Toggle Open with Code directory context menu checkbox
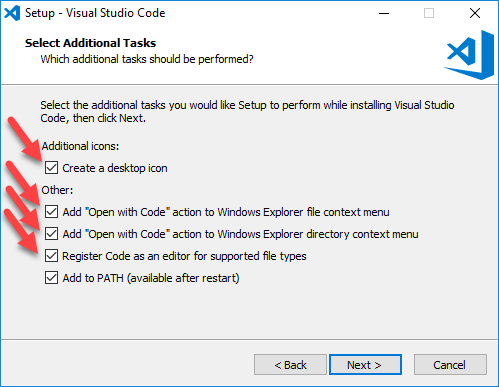The image size is (499, 387). pos(51,234)
